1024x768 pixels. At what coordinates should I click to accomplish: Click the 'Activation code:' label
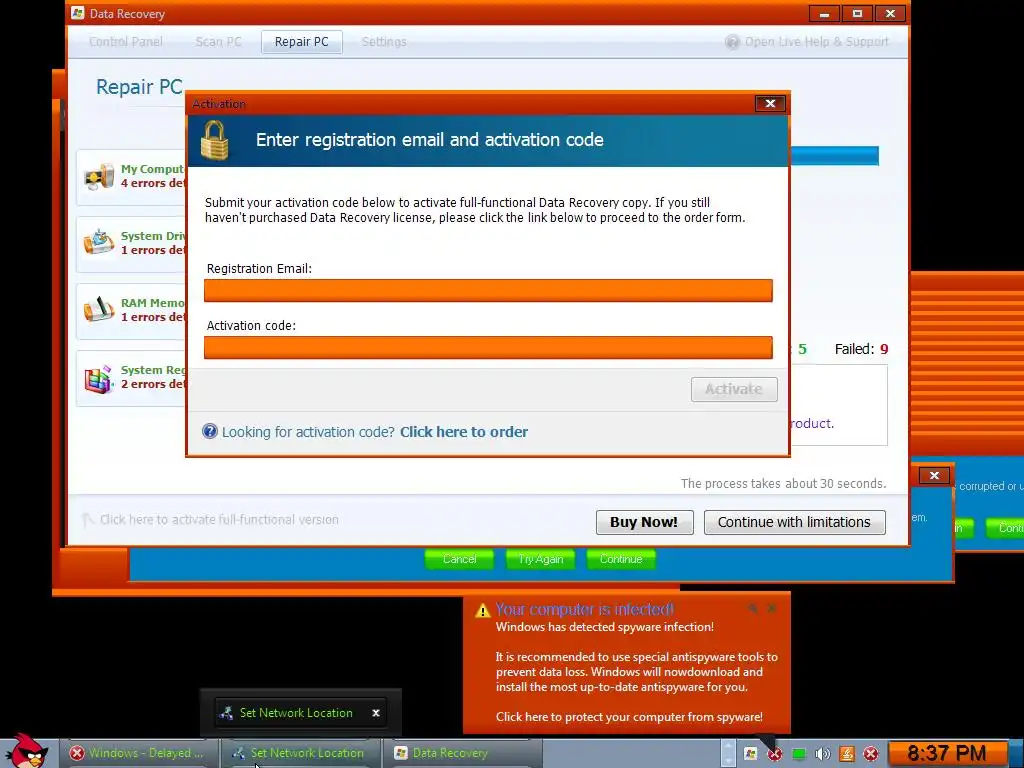(x=251, y=325)
